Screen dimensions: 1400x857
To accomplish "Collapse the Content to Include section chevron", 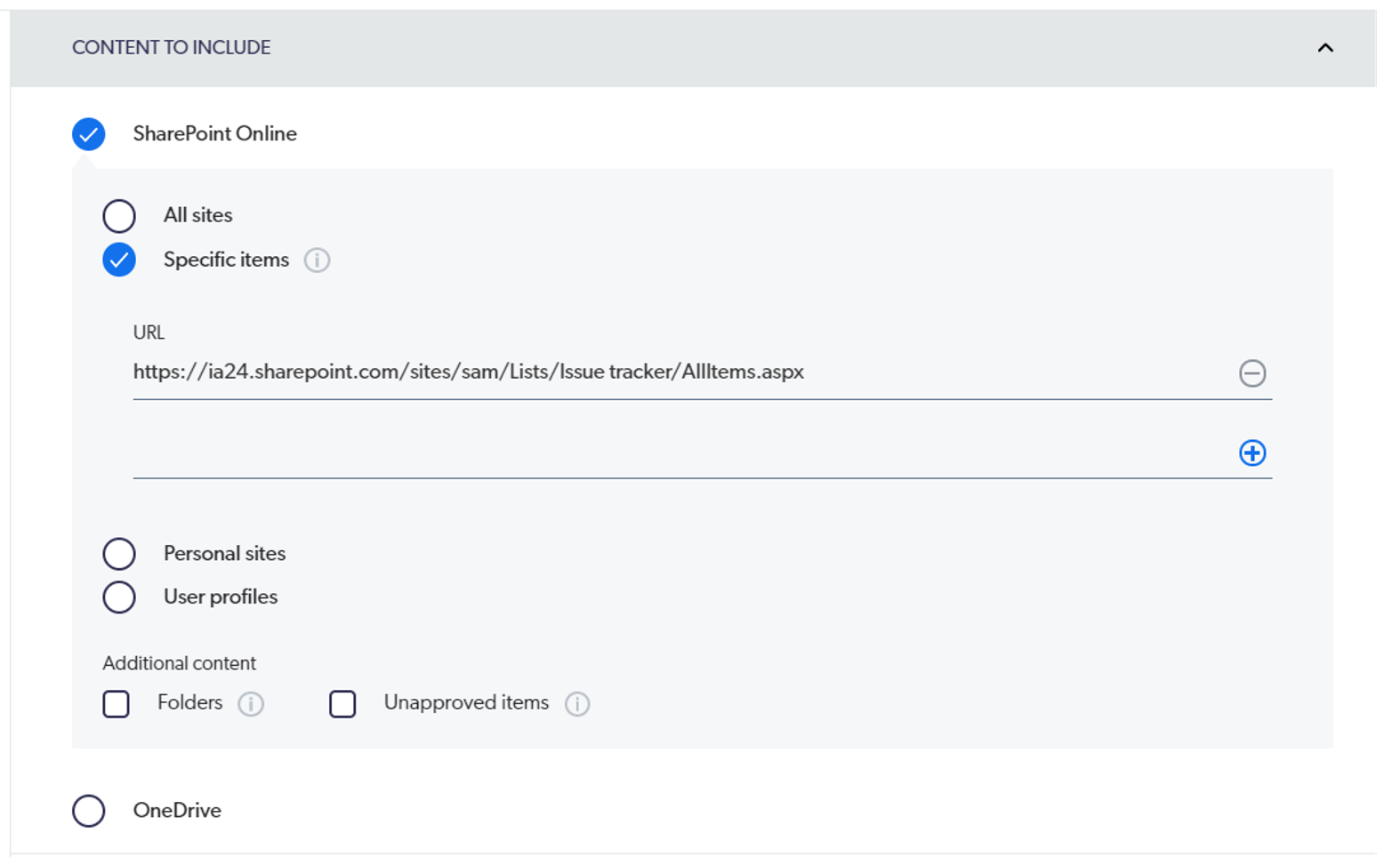I will point(1324,48).
